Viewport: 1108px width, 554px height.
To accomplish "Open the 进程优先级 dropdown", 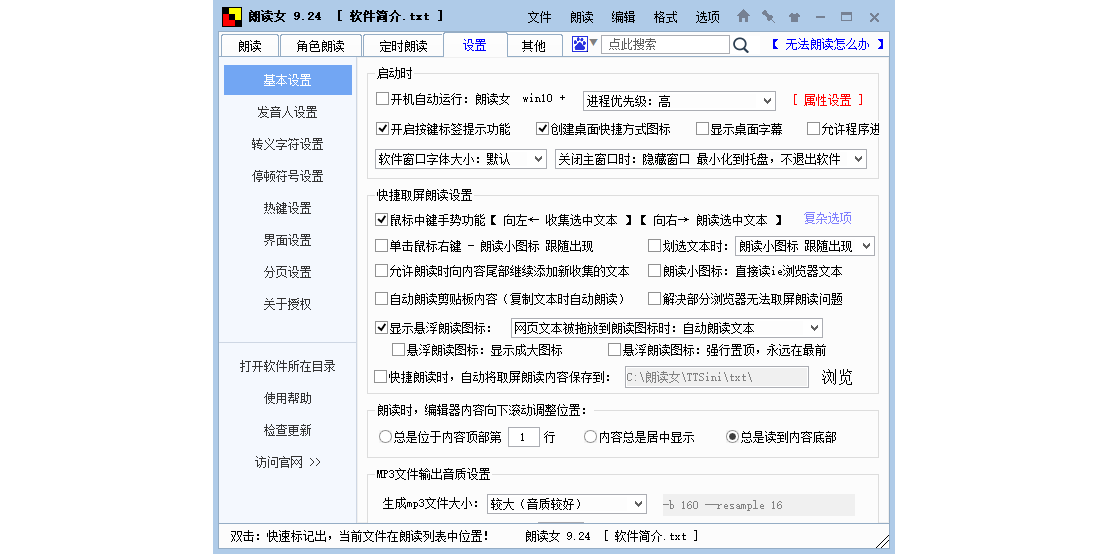I will coord(679,101).
